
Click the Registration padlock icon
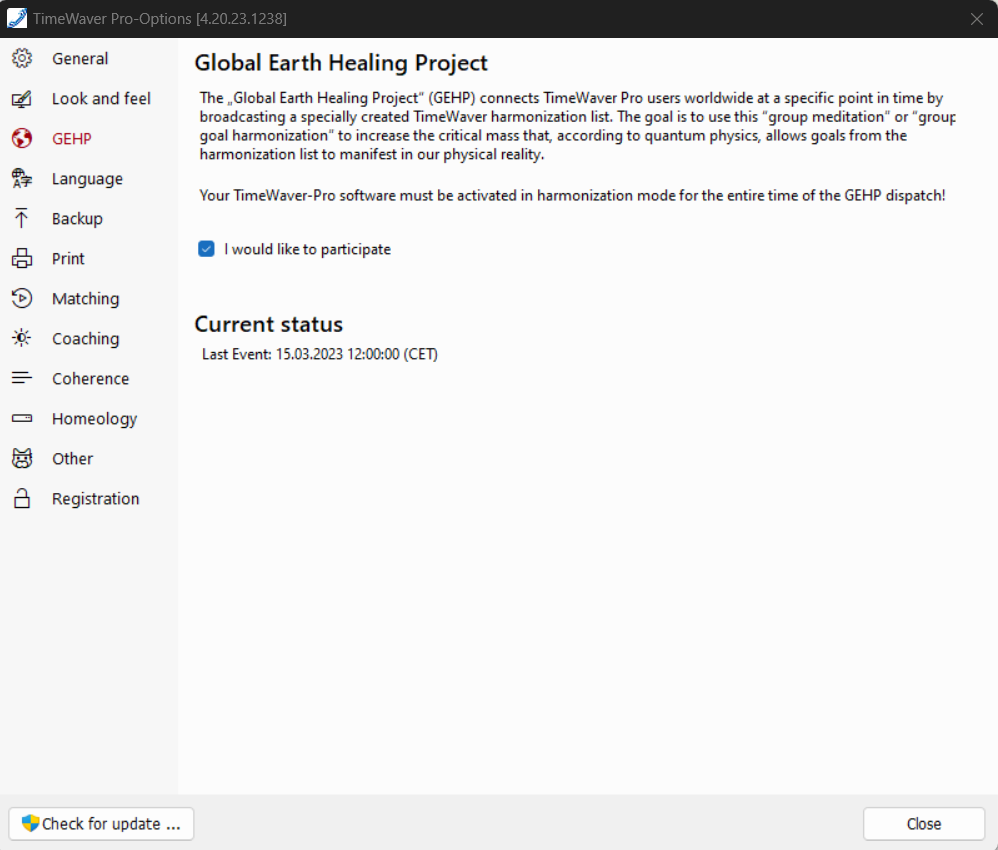coord(22,499)
